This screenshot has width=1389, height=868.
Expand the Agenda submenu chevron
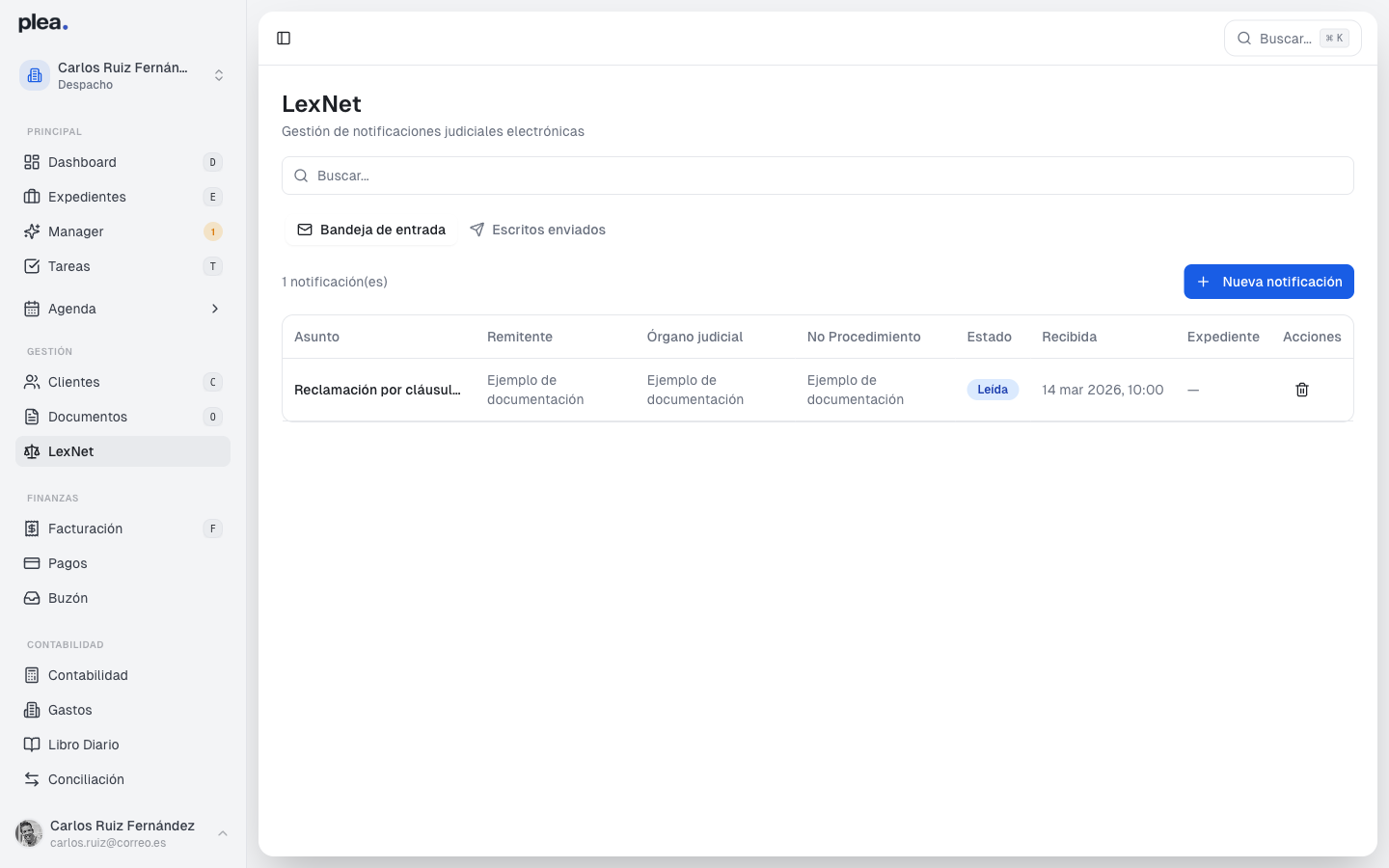pos(215,309)
